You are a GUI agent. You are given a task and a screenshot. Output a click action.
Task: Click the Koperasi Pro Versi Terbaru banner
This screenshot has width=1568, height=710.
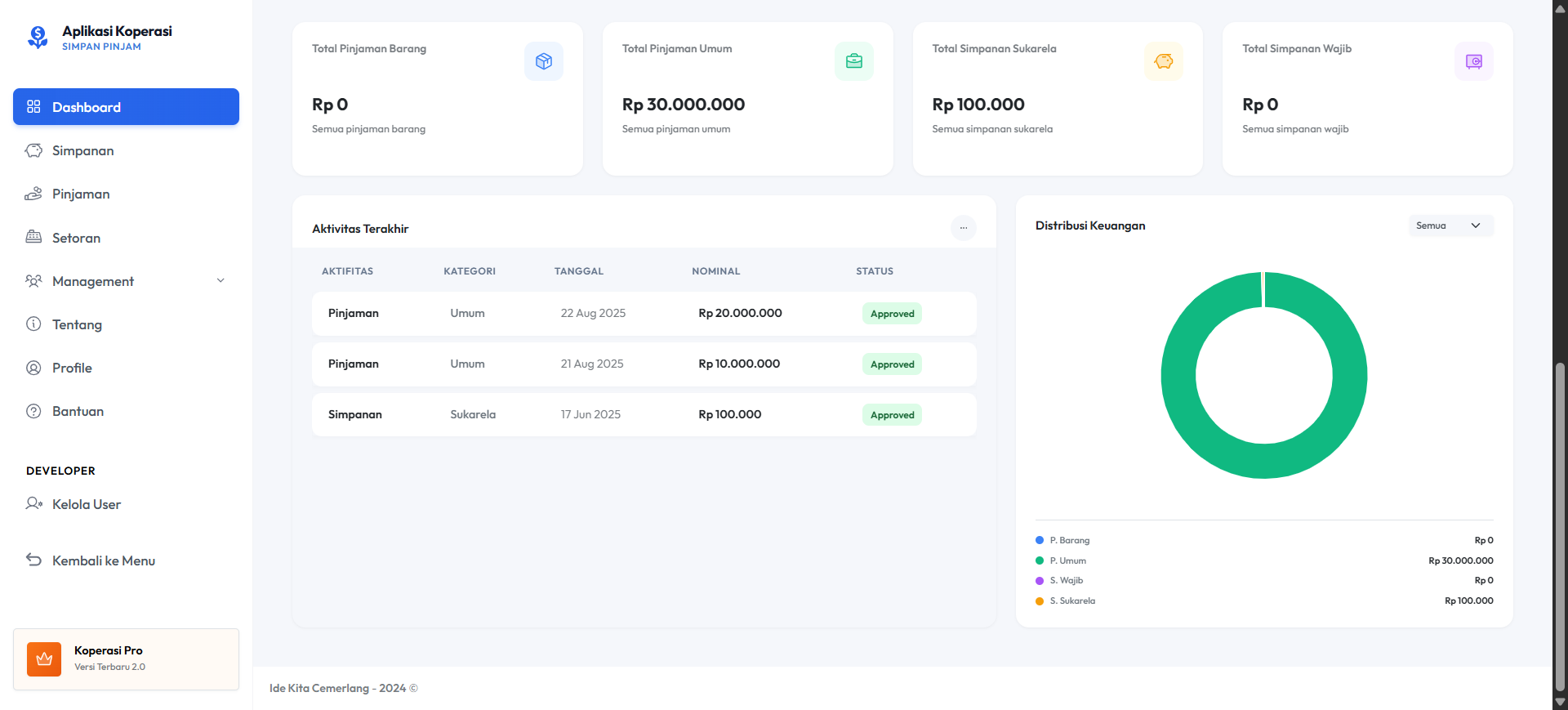coord(126,659)
